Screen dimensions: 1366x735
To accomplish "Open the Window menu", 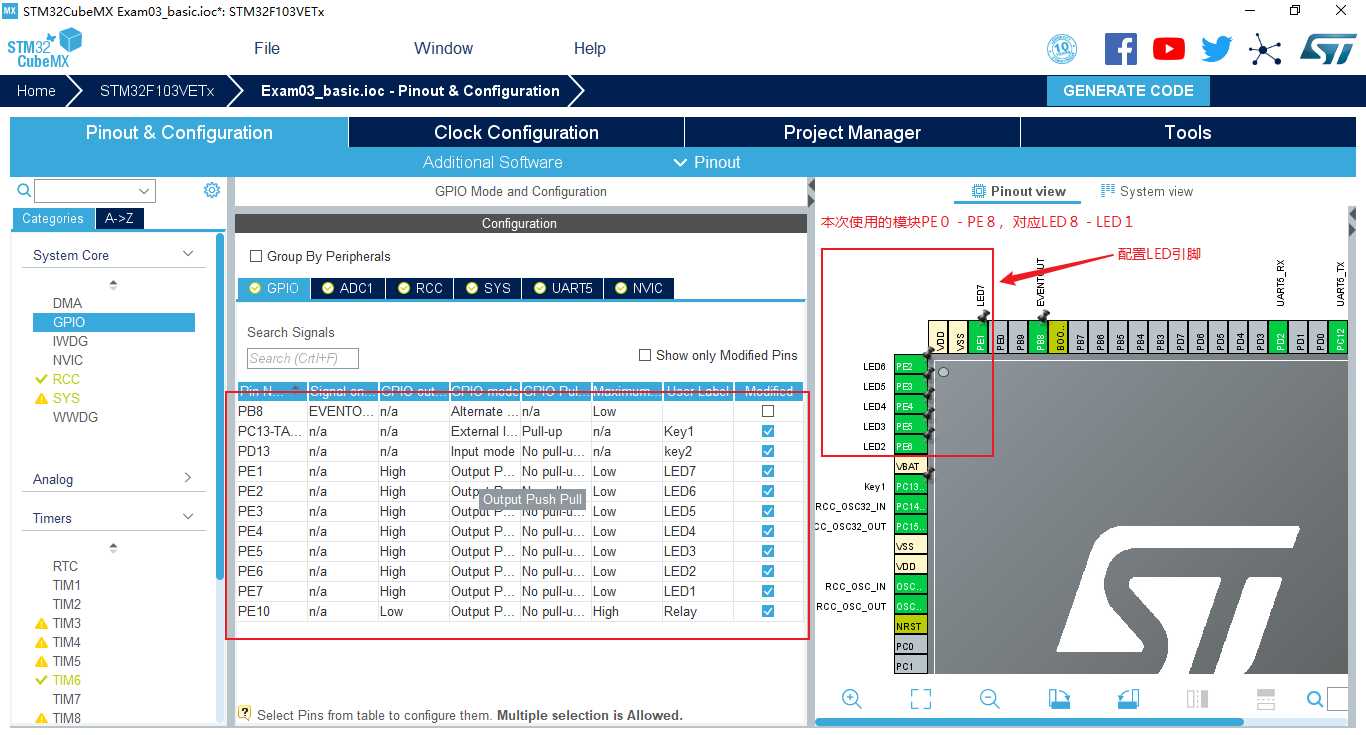I will click(x=443, y=48).
